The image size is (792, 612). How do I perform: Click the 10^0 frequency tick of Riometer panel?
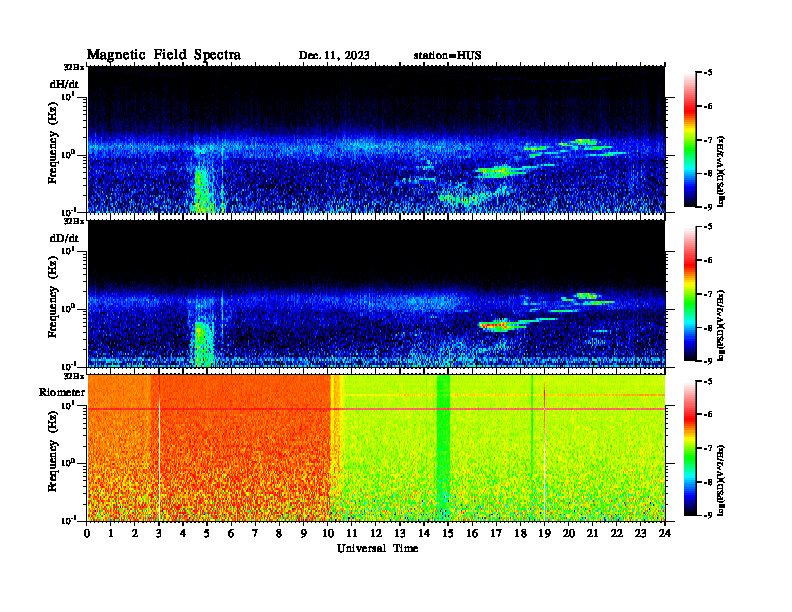tap(67, 463)
